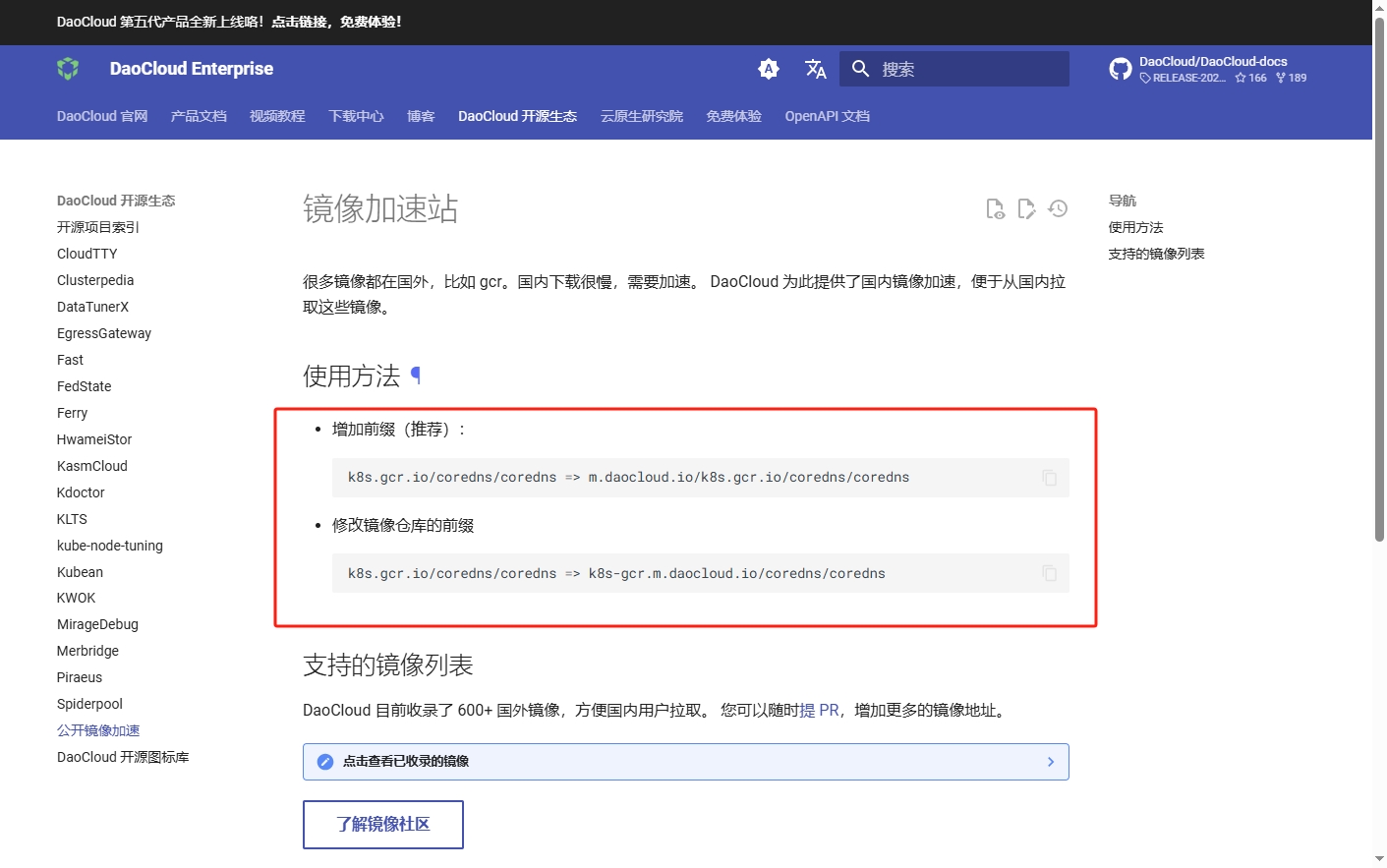
Task: Click the scrollbar down arrow
Action: click(1379, 859)
